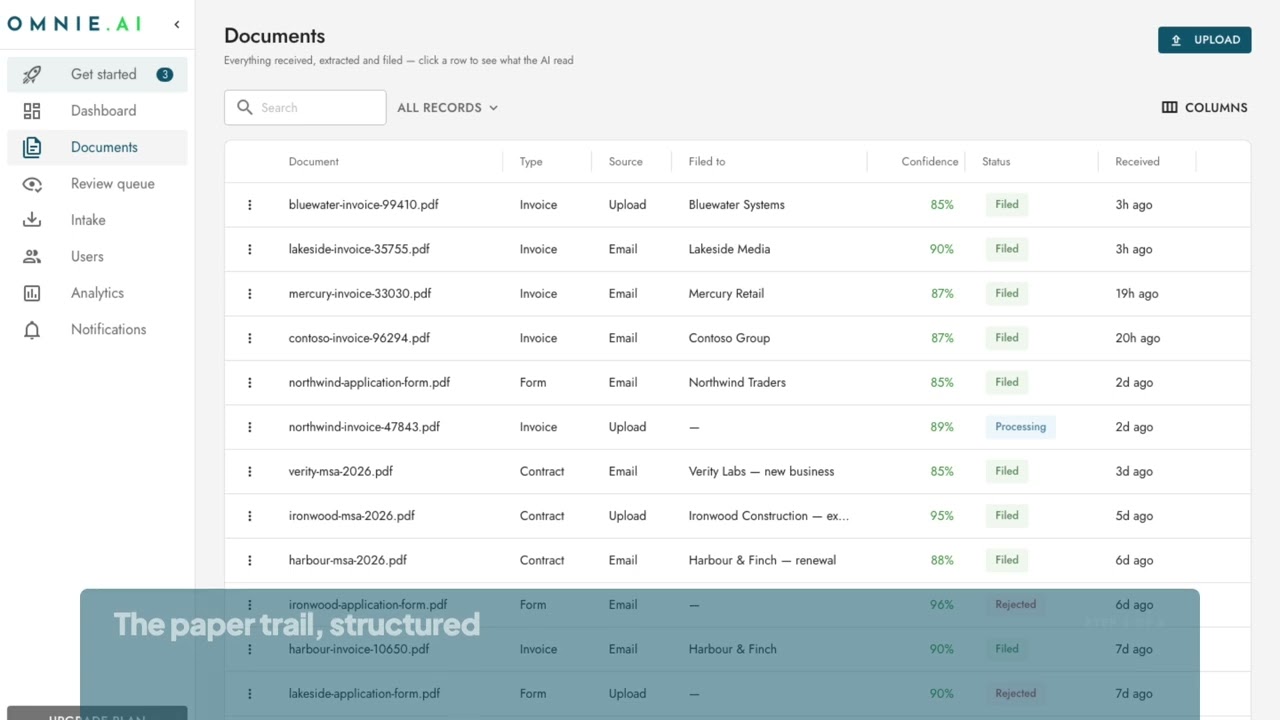1280x720 pixels.
Task: Open row menu for bluewater-invoice-99410.pdf
Action: (250, 205)
